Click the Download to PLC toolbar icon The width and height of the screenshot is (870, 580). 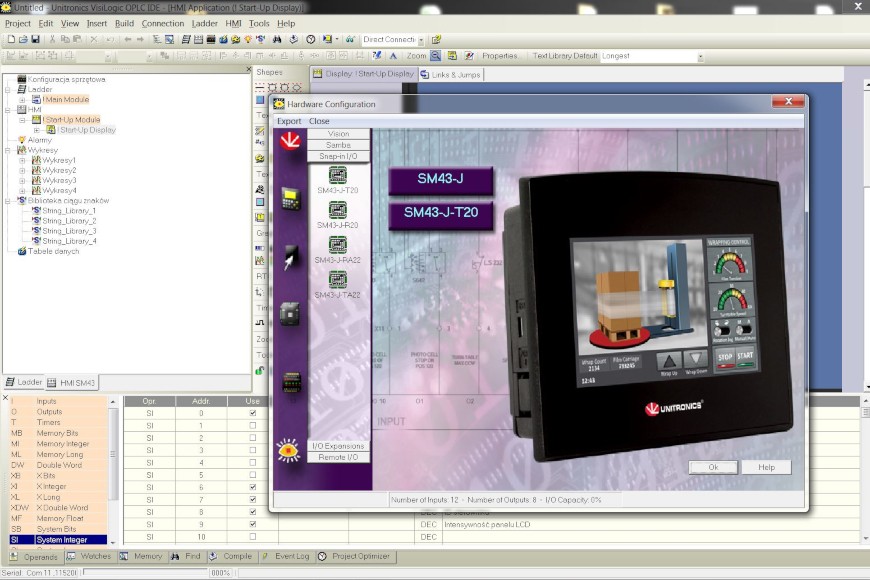click(x=294, y=39)
